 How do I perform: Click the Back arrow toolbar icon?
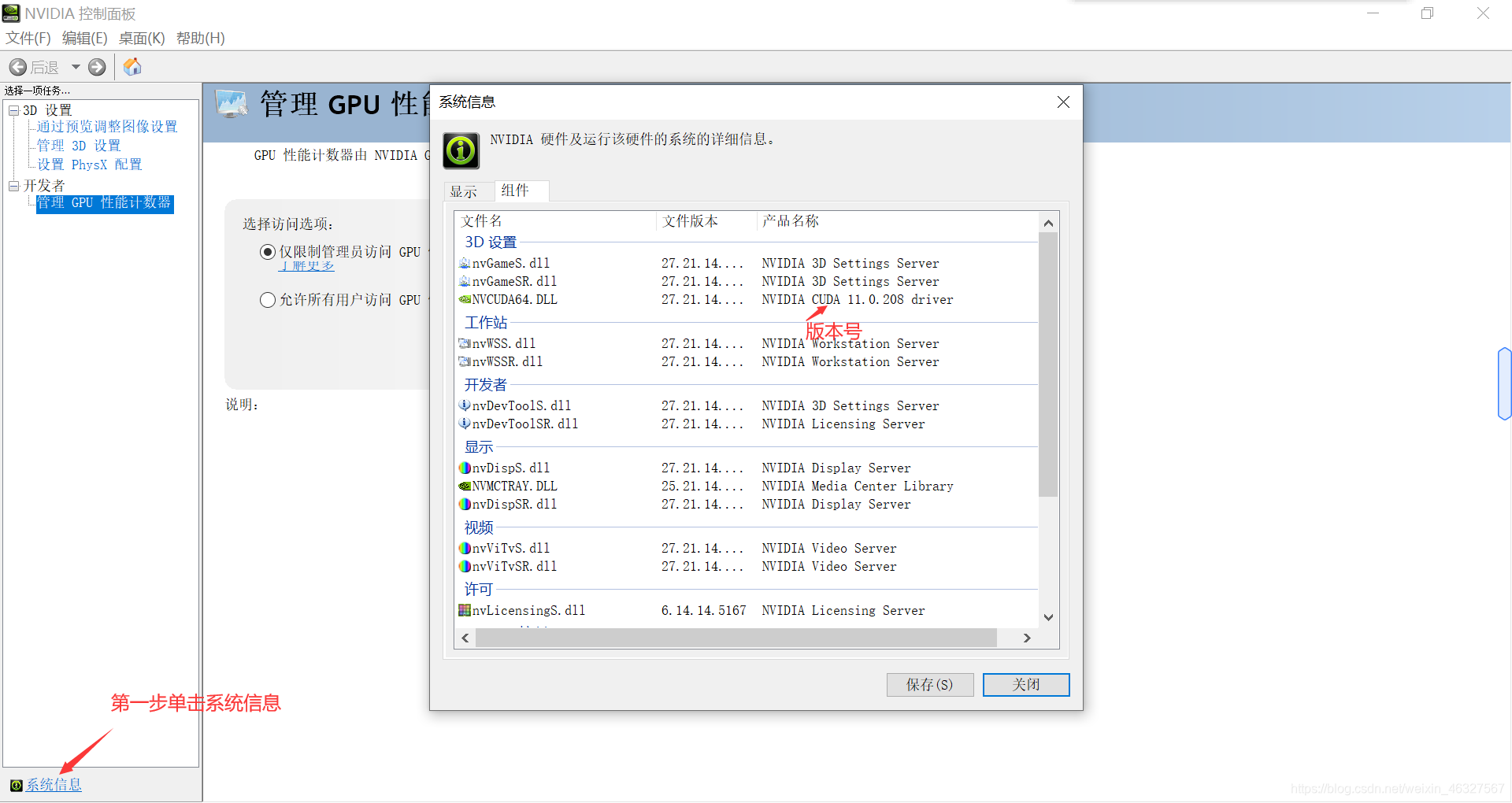click(x=18, y=68)
